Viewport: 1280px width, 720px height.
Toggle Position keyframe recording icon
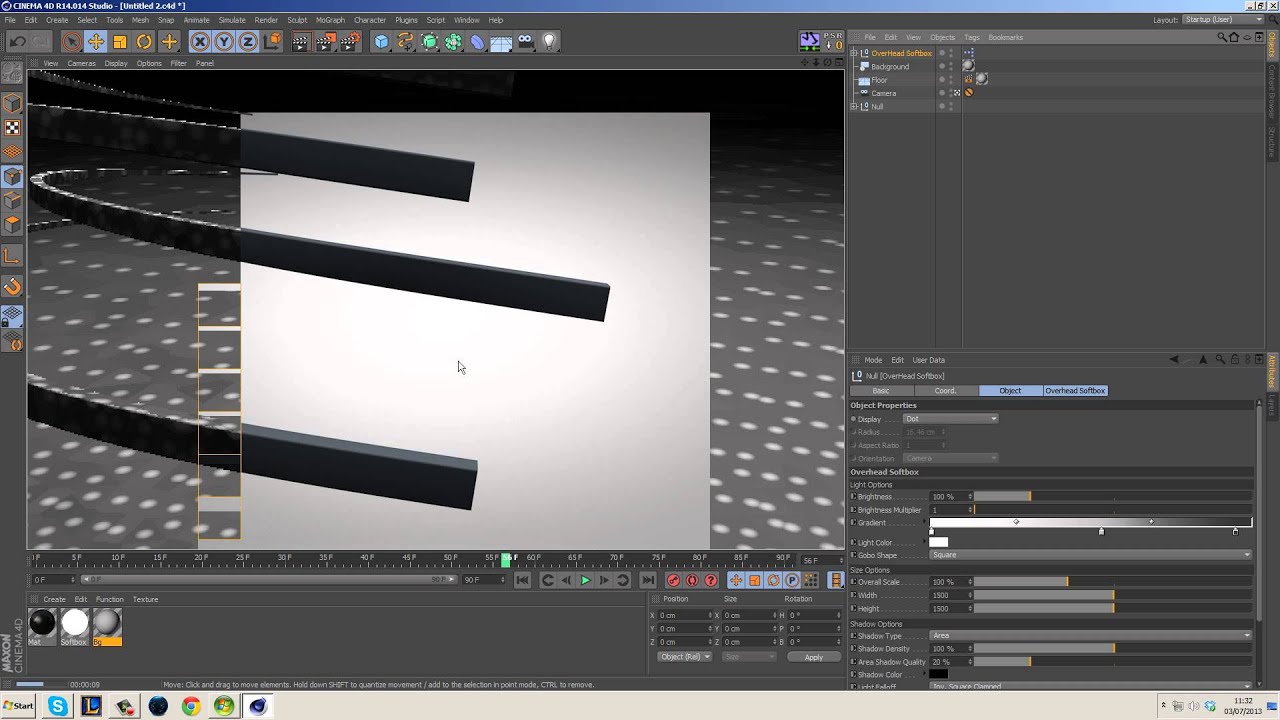[736, 580]
